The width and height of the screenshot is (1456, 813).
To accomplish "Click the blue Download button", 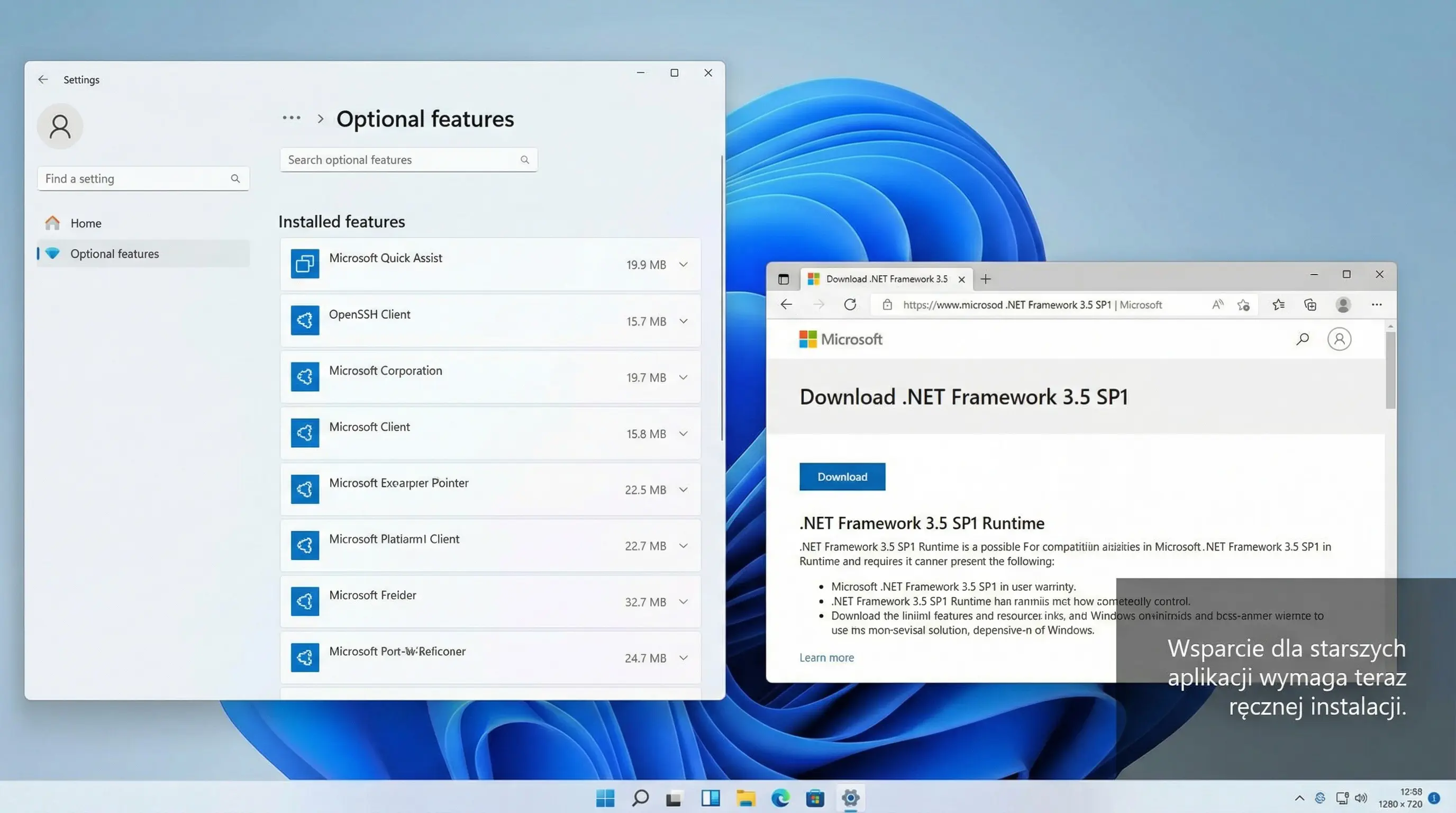I will click(x=842, y=476).
